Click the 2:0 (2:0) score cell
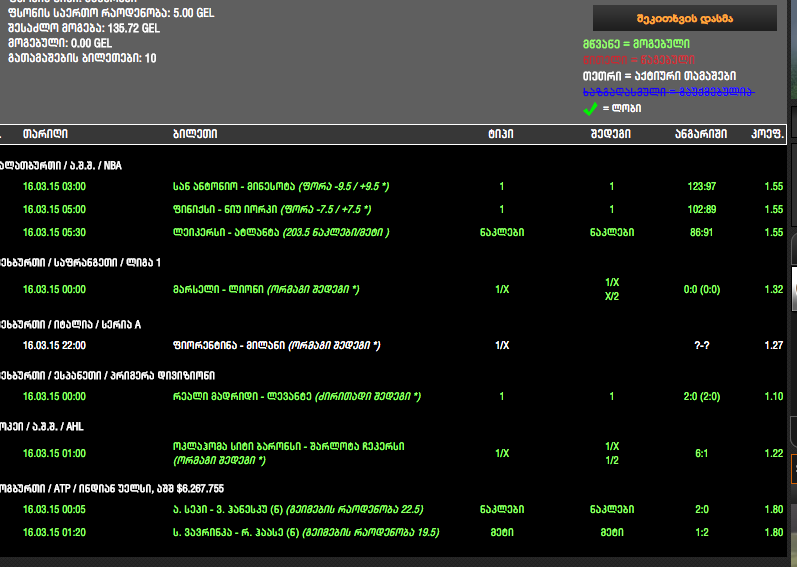797x567 pixels. 701,396
